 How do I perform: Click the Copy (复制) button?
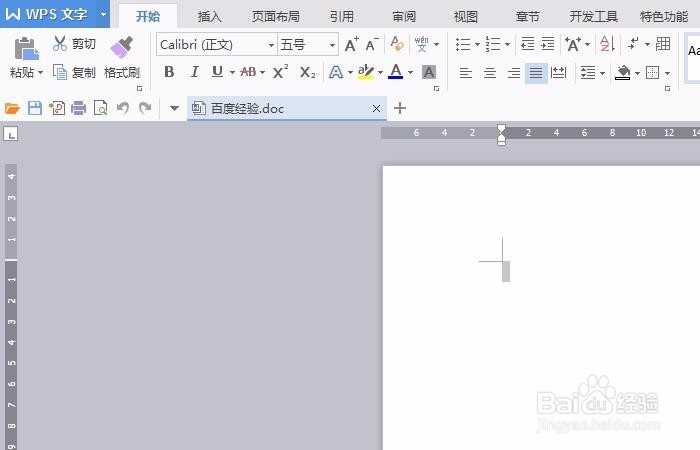(74, 72)
